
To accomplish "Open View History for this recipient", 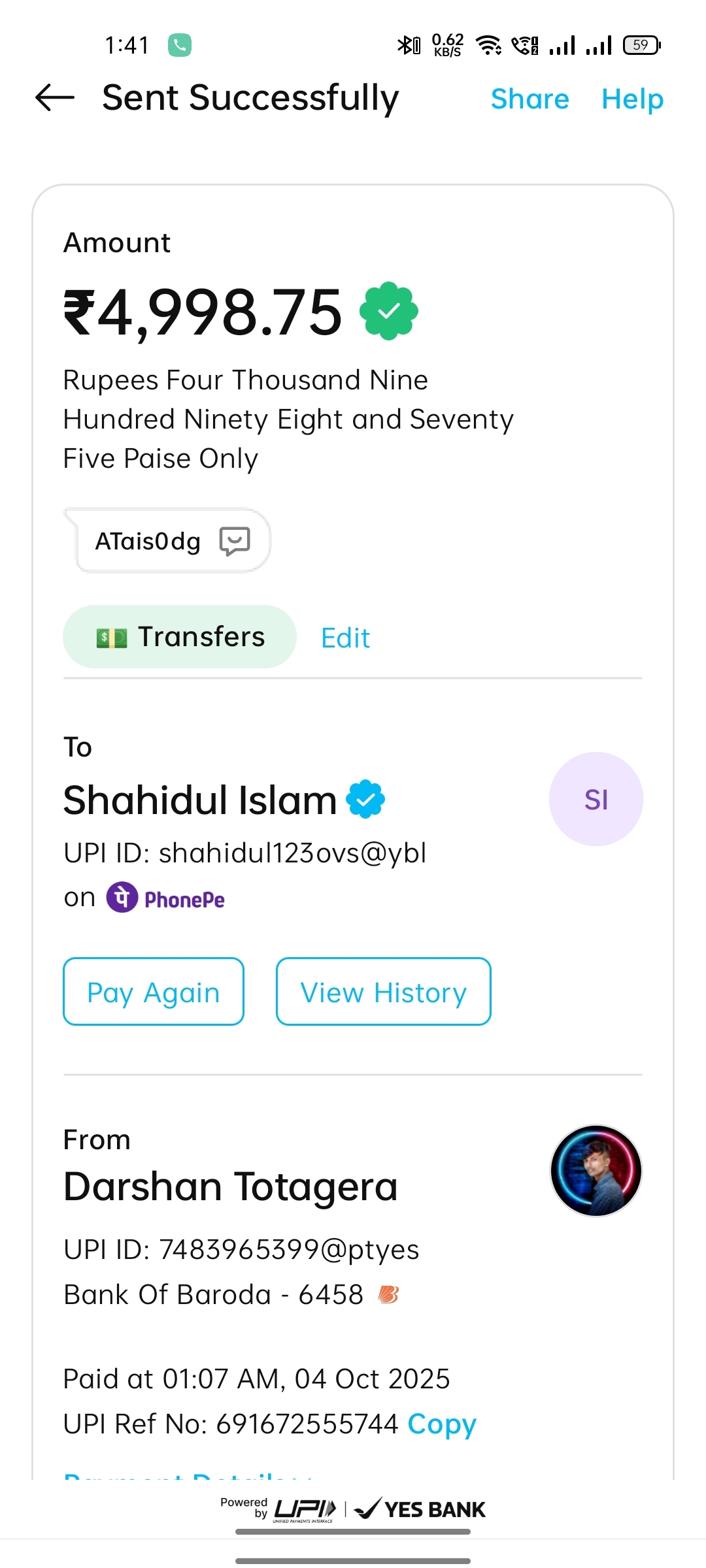I will point(383,992).
